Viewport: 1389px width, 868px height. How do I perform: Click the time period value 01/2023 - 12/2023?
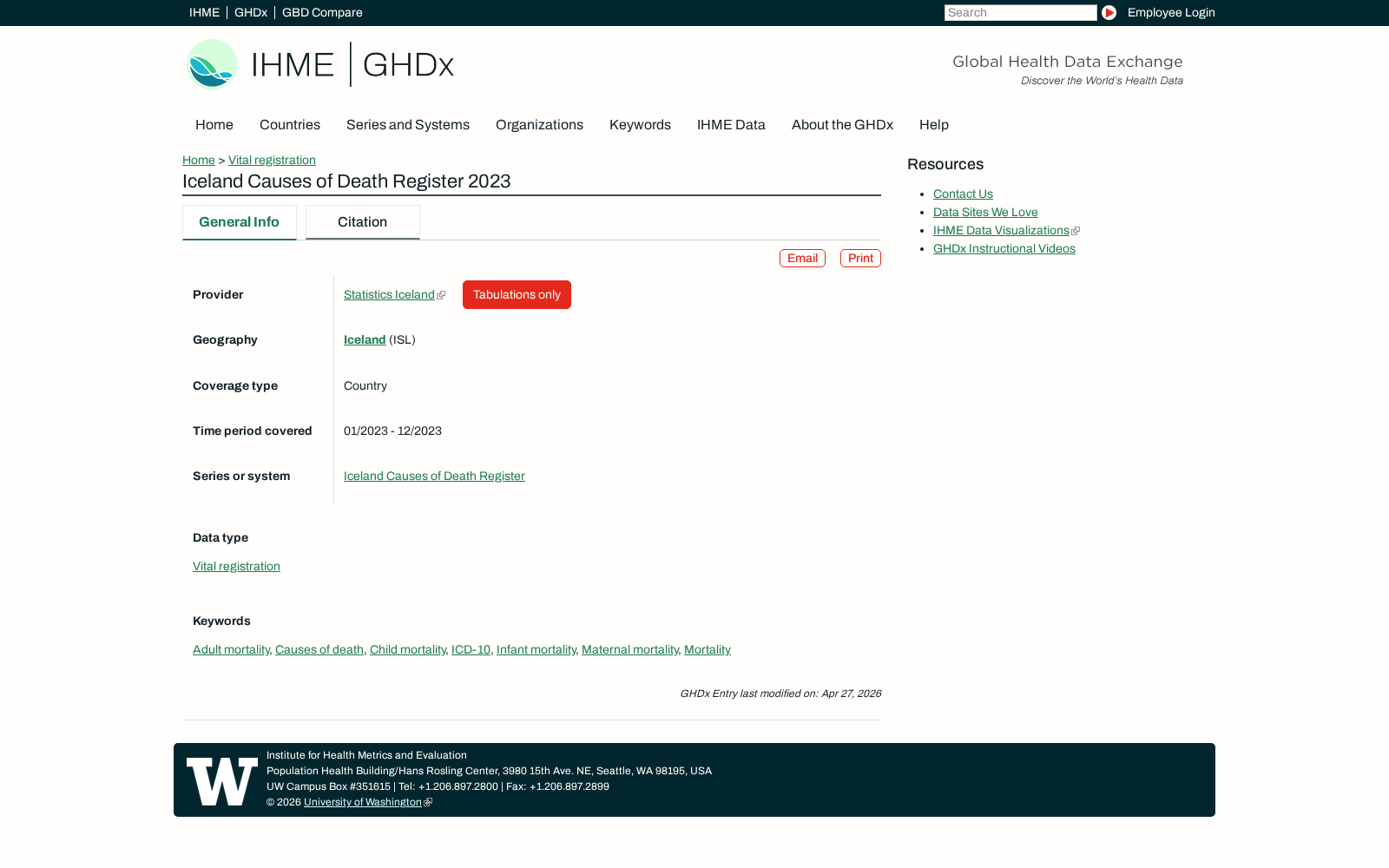click(392, 431)
